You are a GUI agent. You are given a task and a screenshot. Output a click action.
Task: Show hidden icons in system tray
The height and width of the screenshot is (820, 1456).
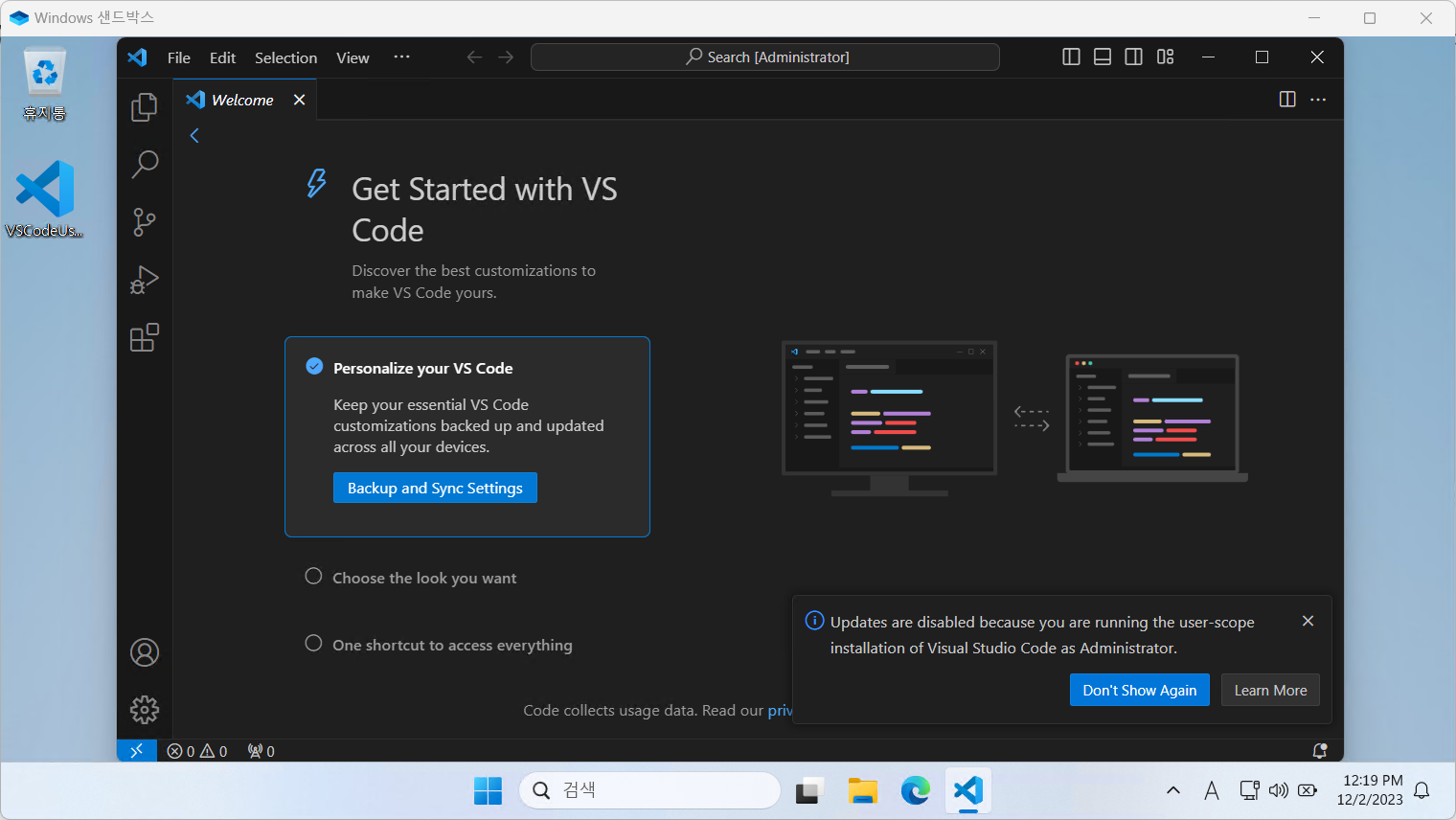(1173, 790)
